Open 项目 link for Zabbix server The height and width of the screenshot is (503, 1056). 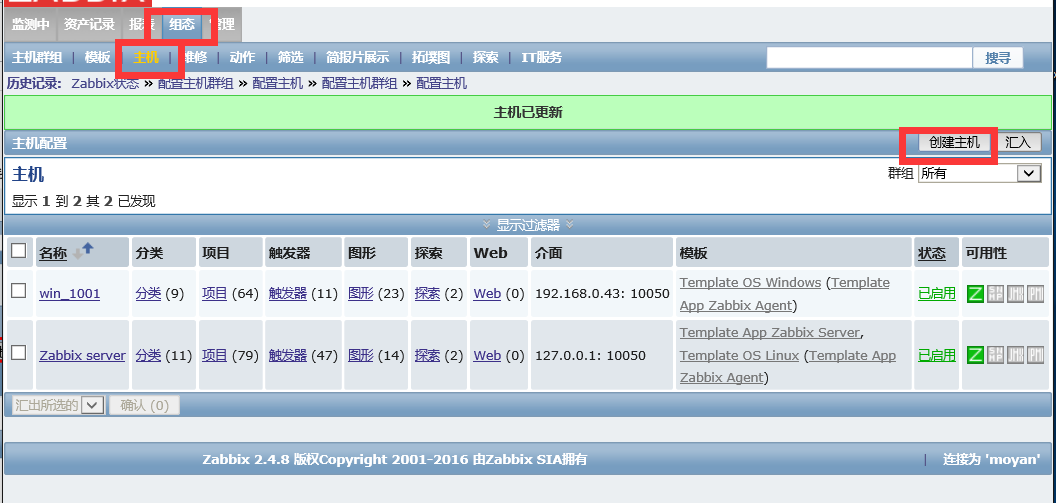click(x=214, y=355)
